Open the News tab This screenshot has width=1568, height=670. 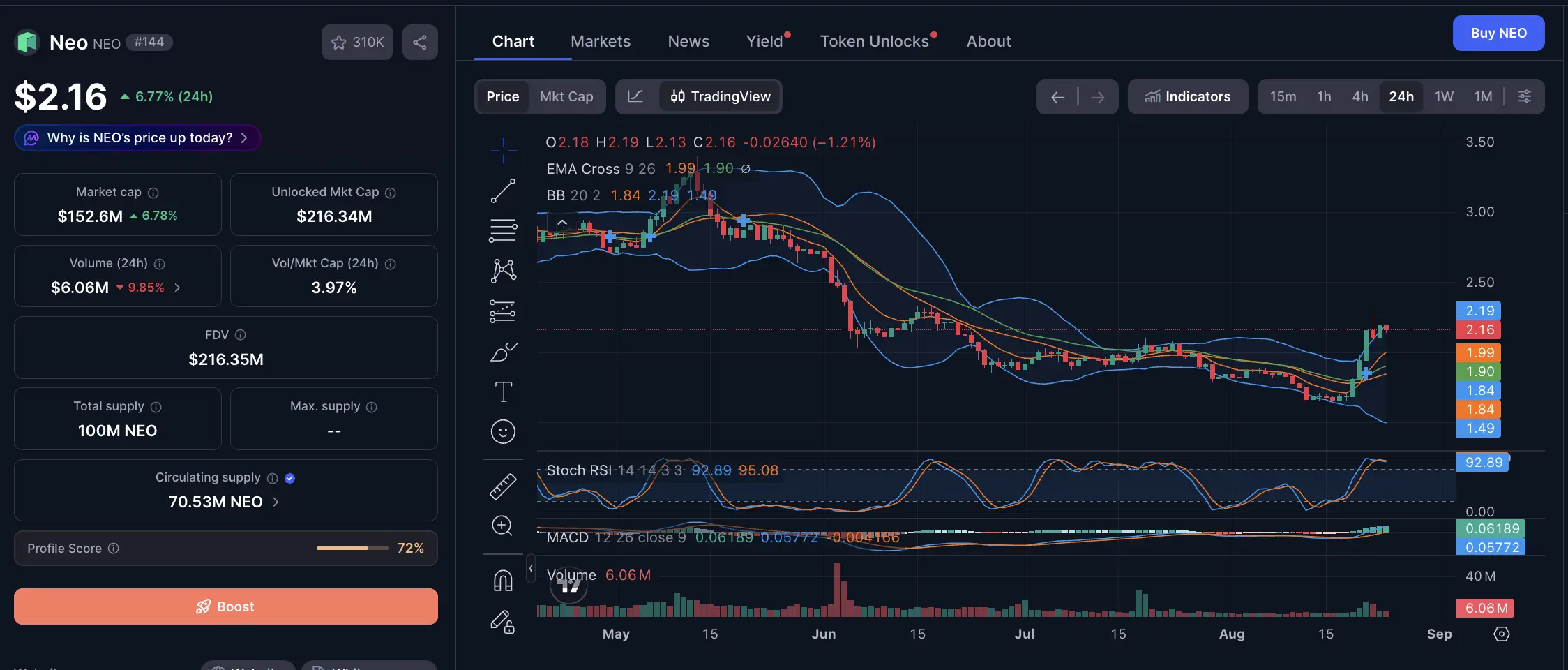(688, 41)
